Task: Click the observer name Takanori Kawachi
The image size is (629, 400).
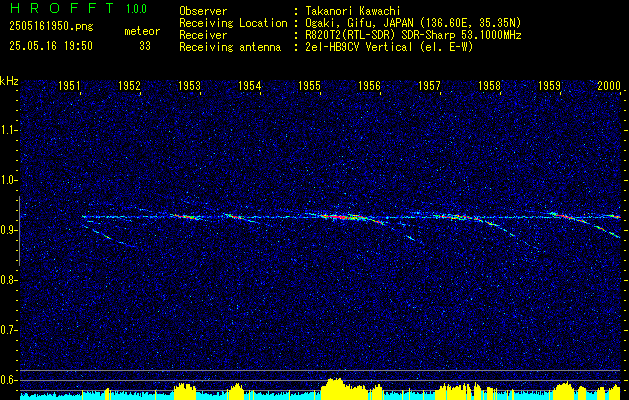Action: click(x=353, y=11)
